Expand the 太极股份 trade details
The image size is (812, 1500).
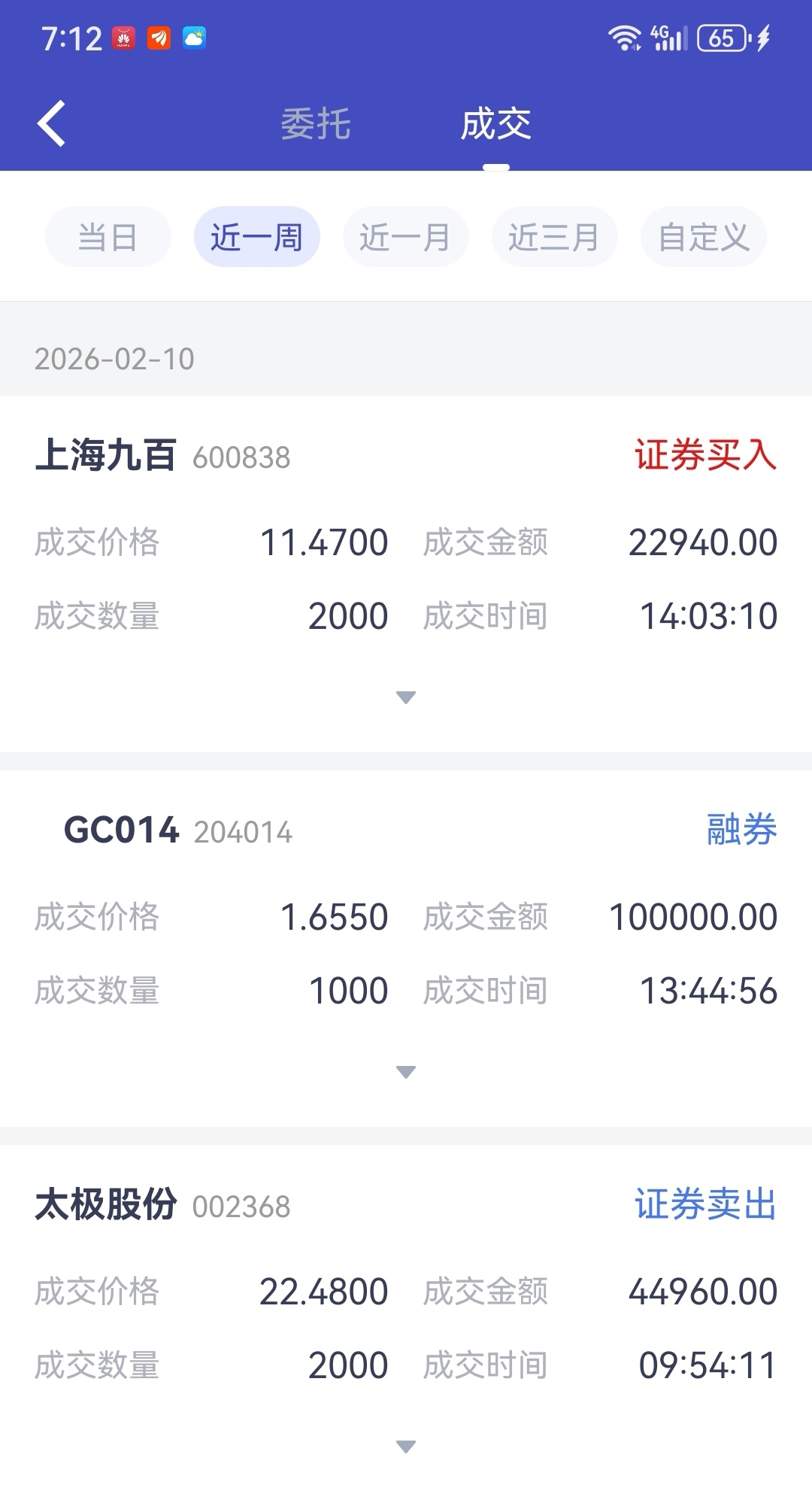pyautogui.click(x=406, y=1447)
